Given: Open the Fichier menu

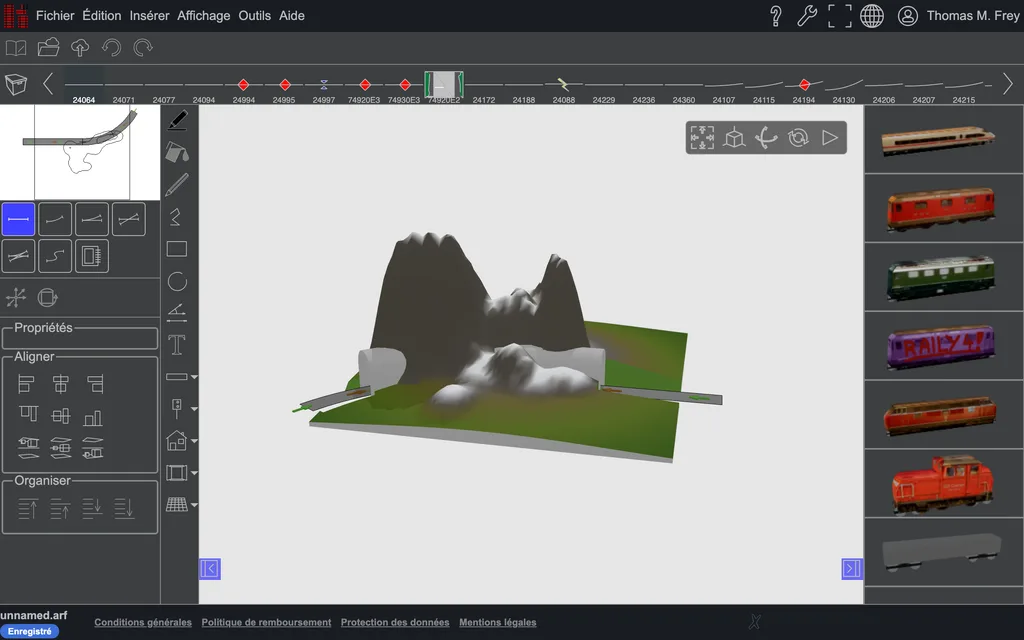Looking at the screenshot, I should click(55, 16).
